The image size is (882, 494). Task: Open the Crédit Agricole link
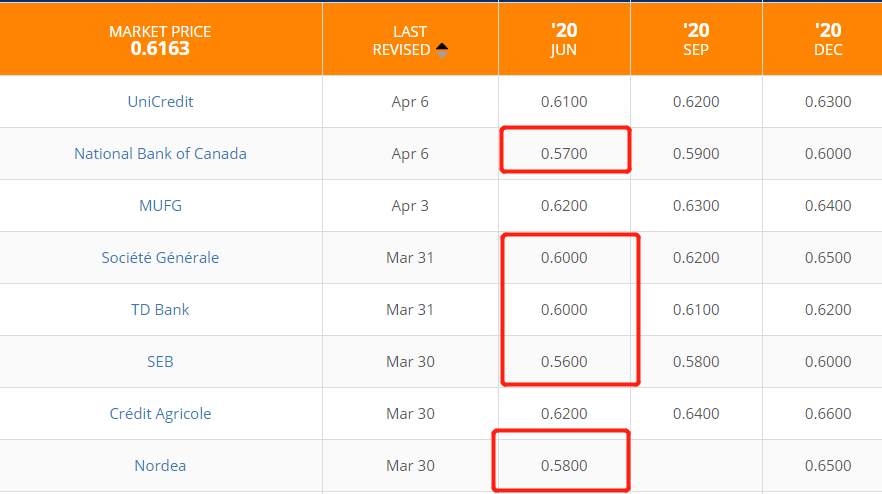pyautogui.click(x=160, y=414)
